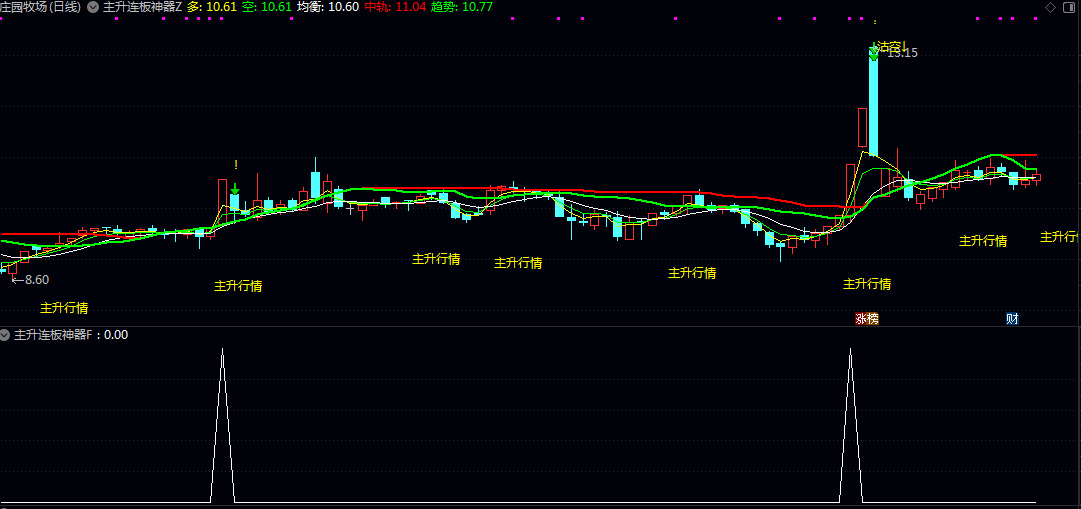The image size is (1081, 509).
Task: Click the 主升行情 label above the 财 marker
Action: click(983, 241)
